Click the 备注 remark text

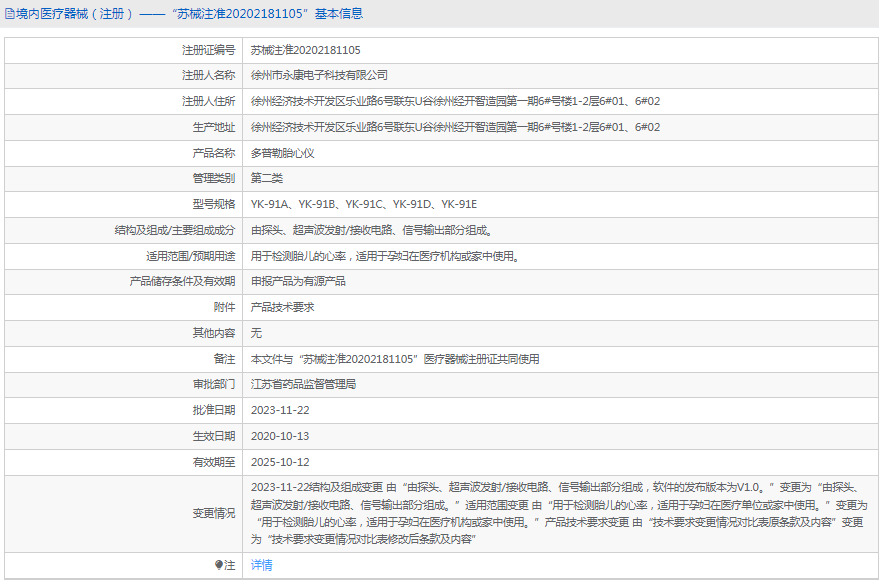pos(394,359)
